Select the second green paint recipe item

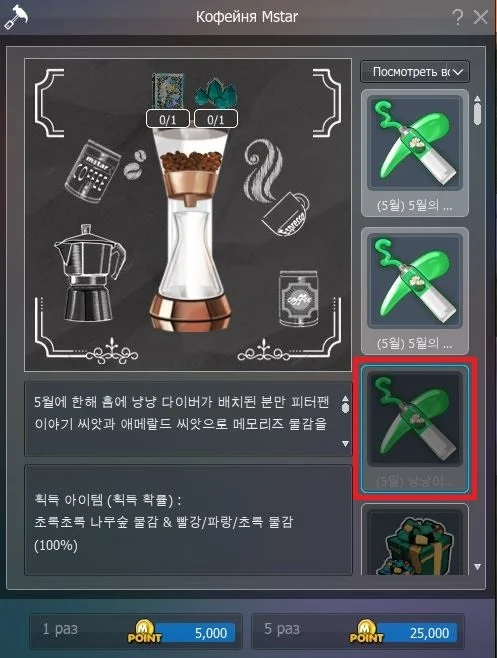(415, 290)
